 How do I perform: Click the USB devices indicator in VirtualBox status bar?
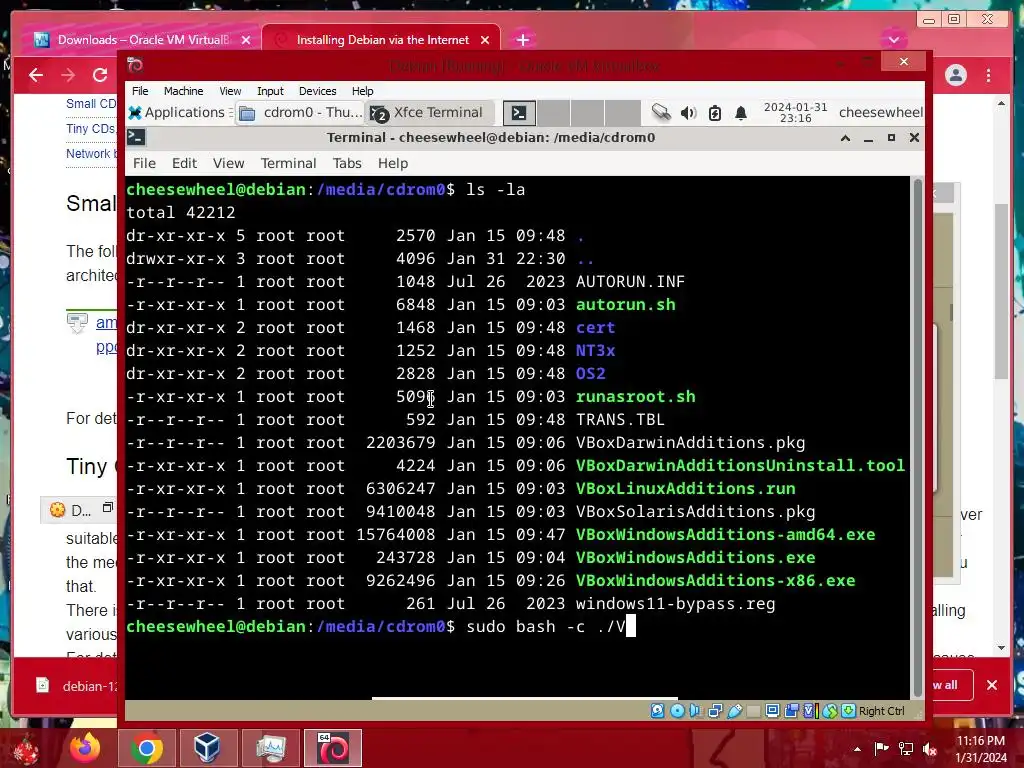click(735, 711)
